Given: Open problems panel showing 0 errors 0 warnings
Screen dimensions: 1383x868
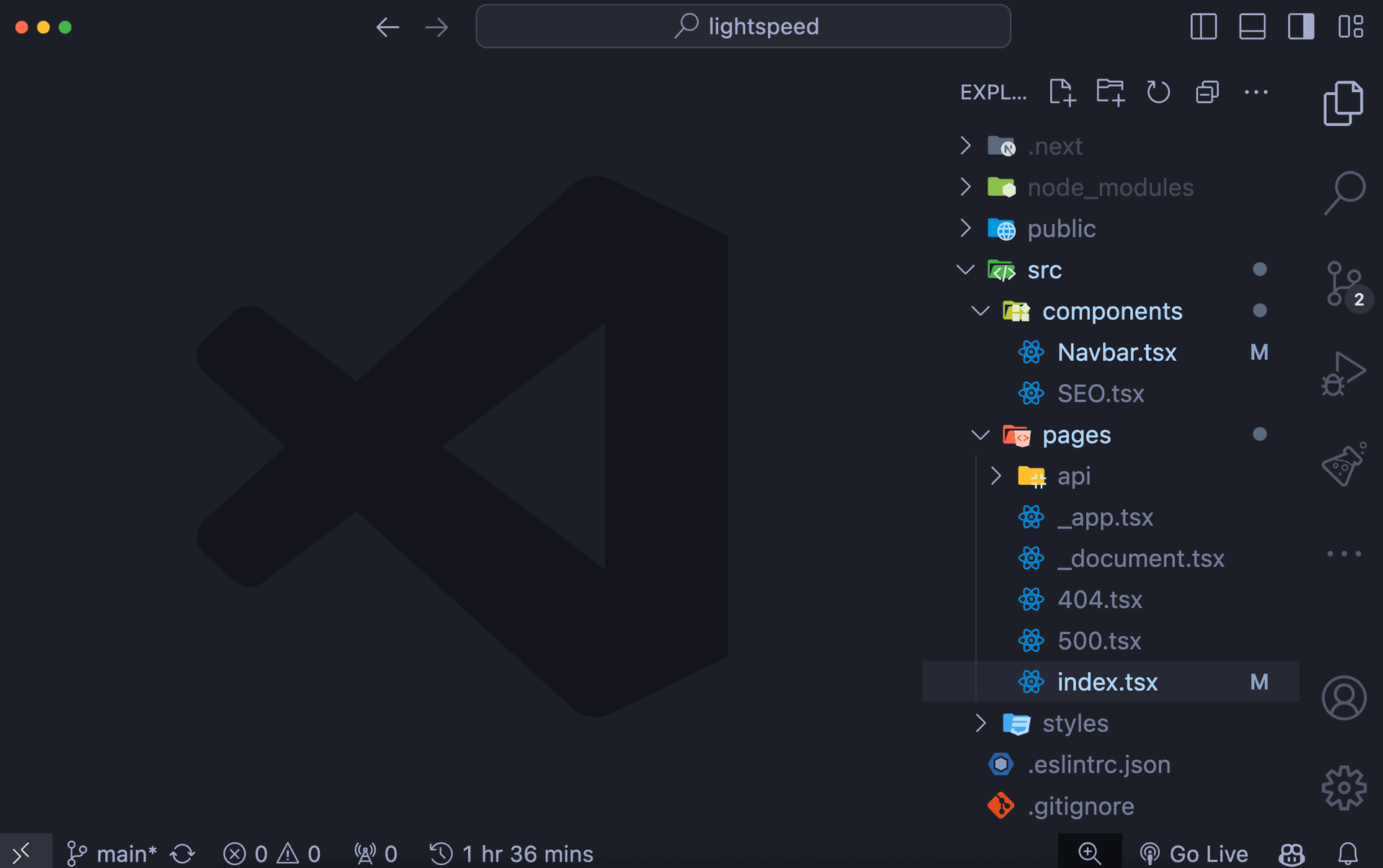Looking at the screenshot, I should click(x=272, y=854).
